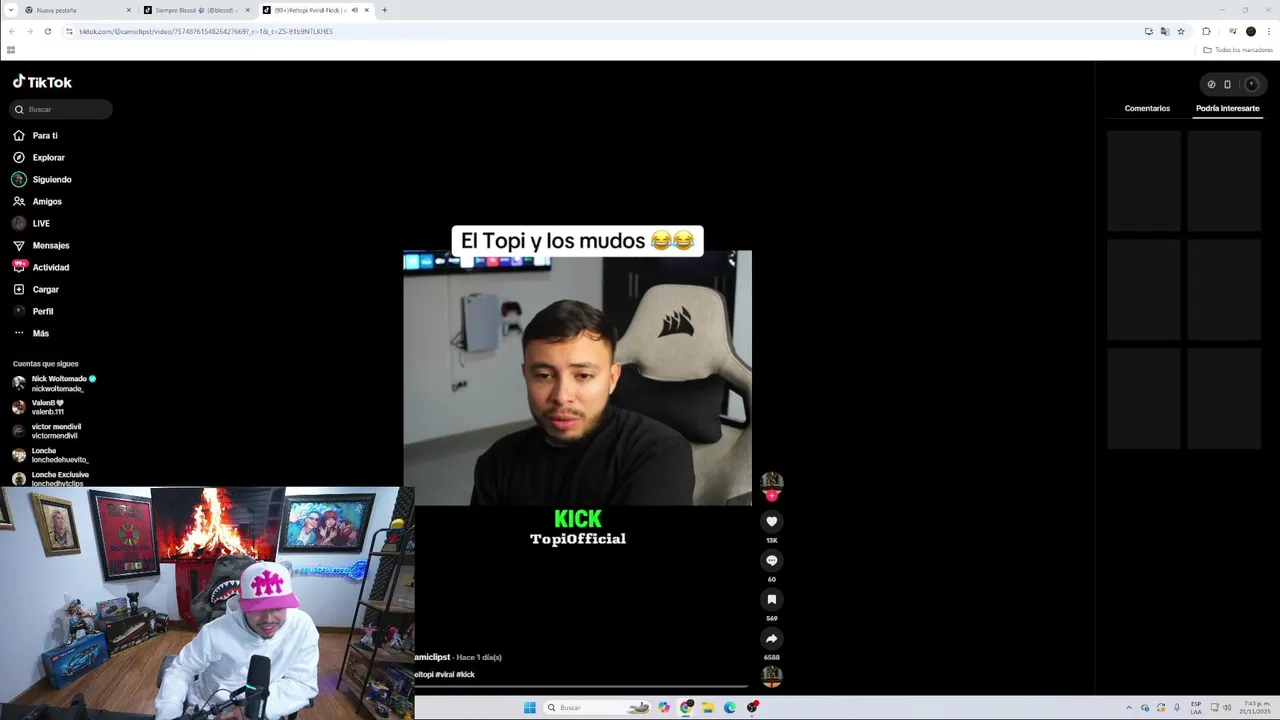Open Microsoft Edge from the taskbar
Viewport: 1280px width, 720px height.
(730, 707)
